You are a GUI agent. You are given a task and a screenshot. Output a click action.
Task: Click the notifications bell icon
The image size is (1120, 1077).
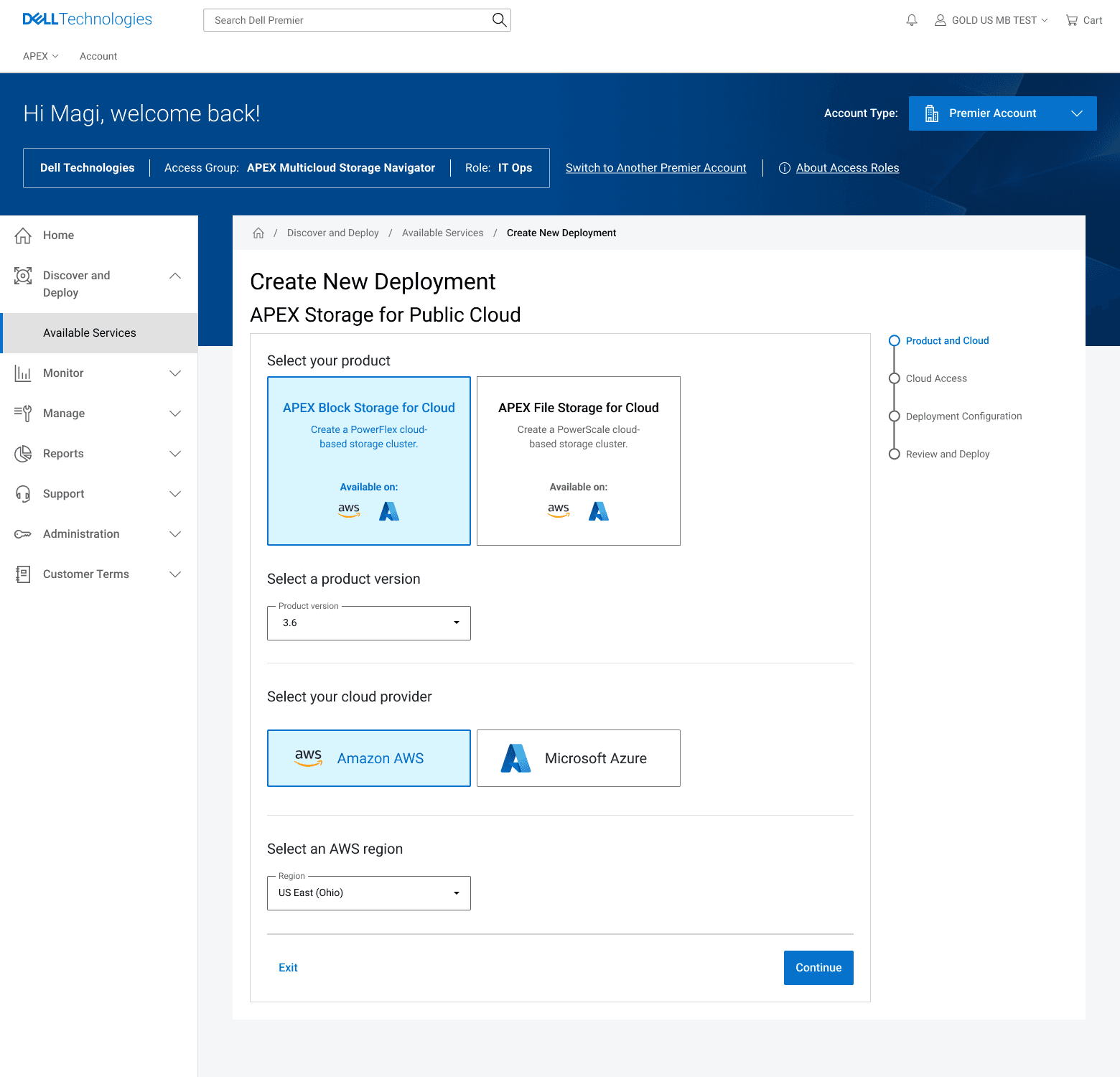coord(912,20)
